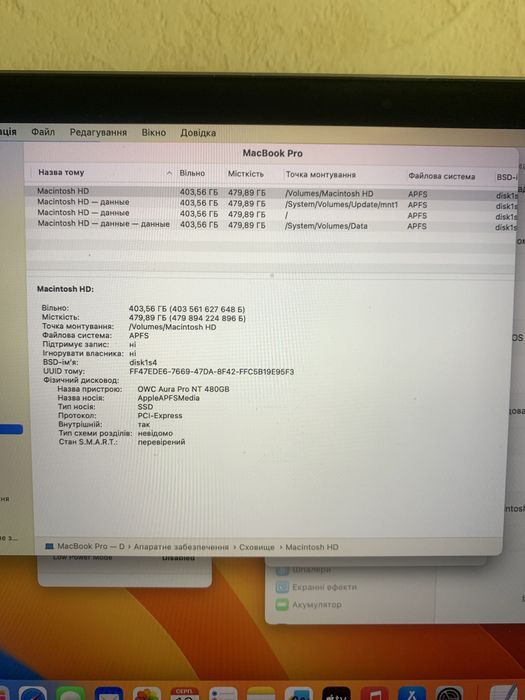
Task: Open Music from the Dock
Action: click(374, 694)
